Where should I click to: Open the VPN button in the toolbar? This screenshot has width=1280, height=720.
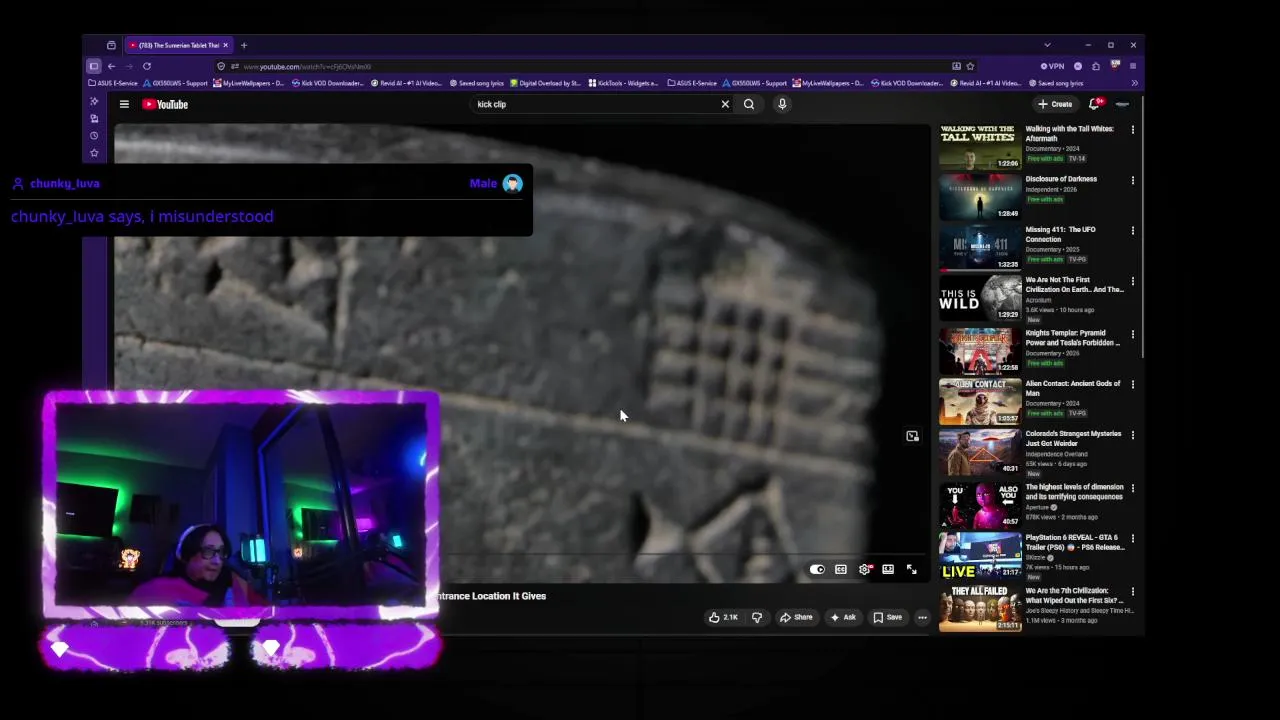[x=1053, y=66]
